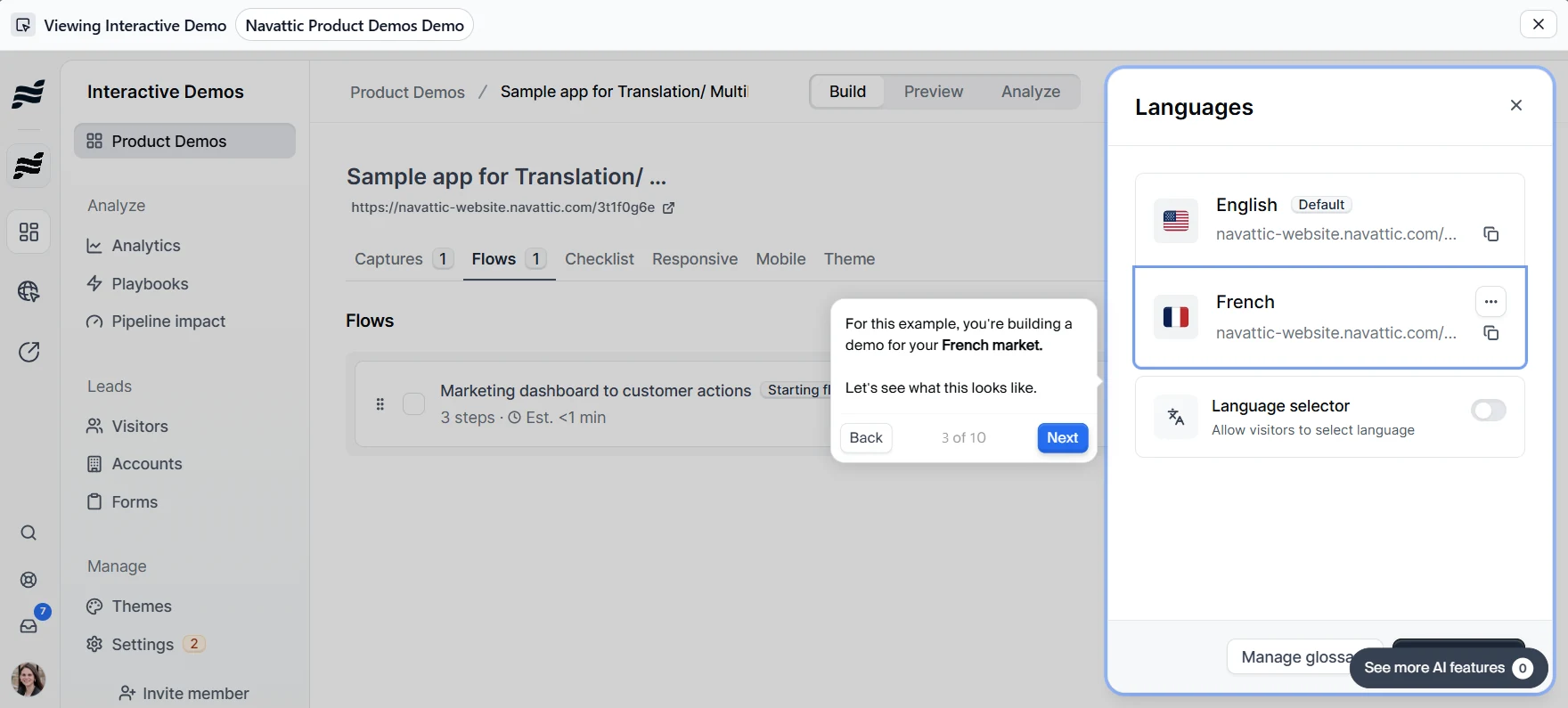Close the Languages panel
The height and width of the screenshot is (708, 1568).
click(x=1516, y=105)
